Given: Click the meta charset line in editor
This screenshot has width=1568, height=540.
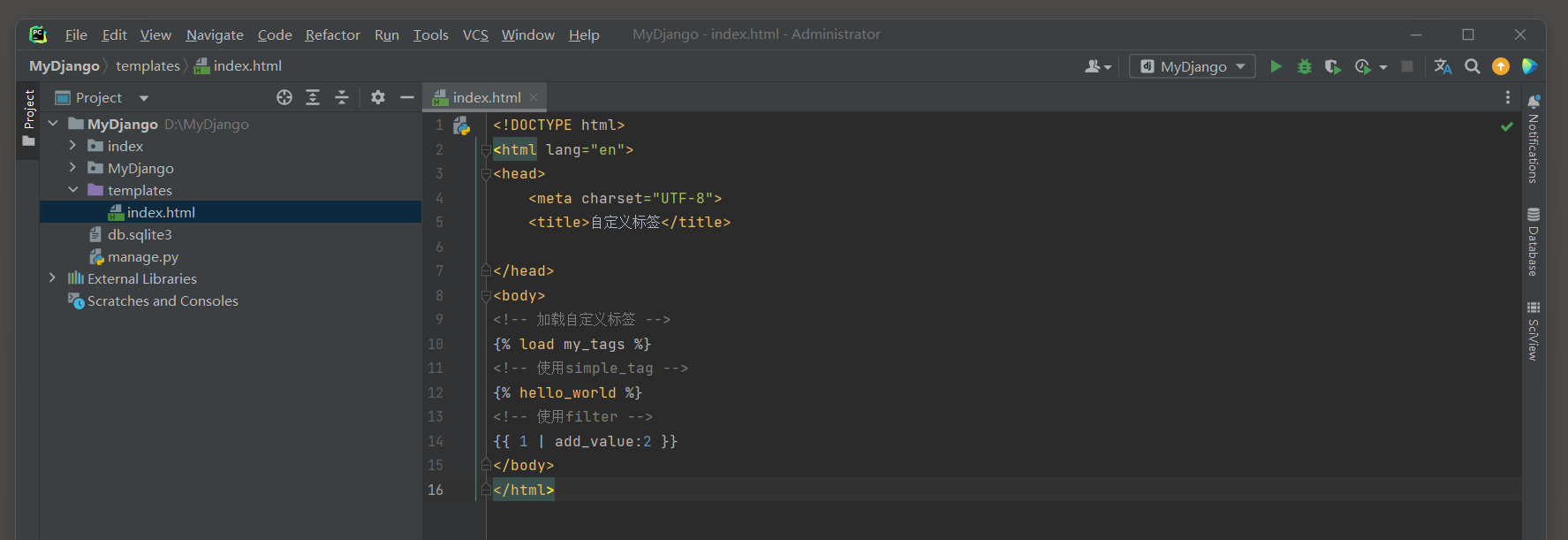Looking at the screenshot, I should [625, 199].
